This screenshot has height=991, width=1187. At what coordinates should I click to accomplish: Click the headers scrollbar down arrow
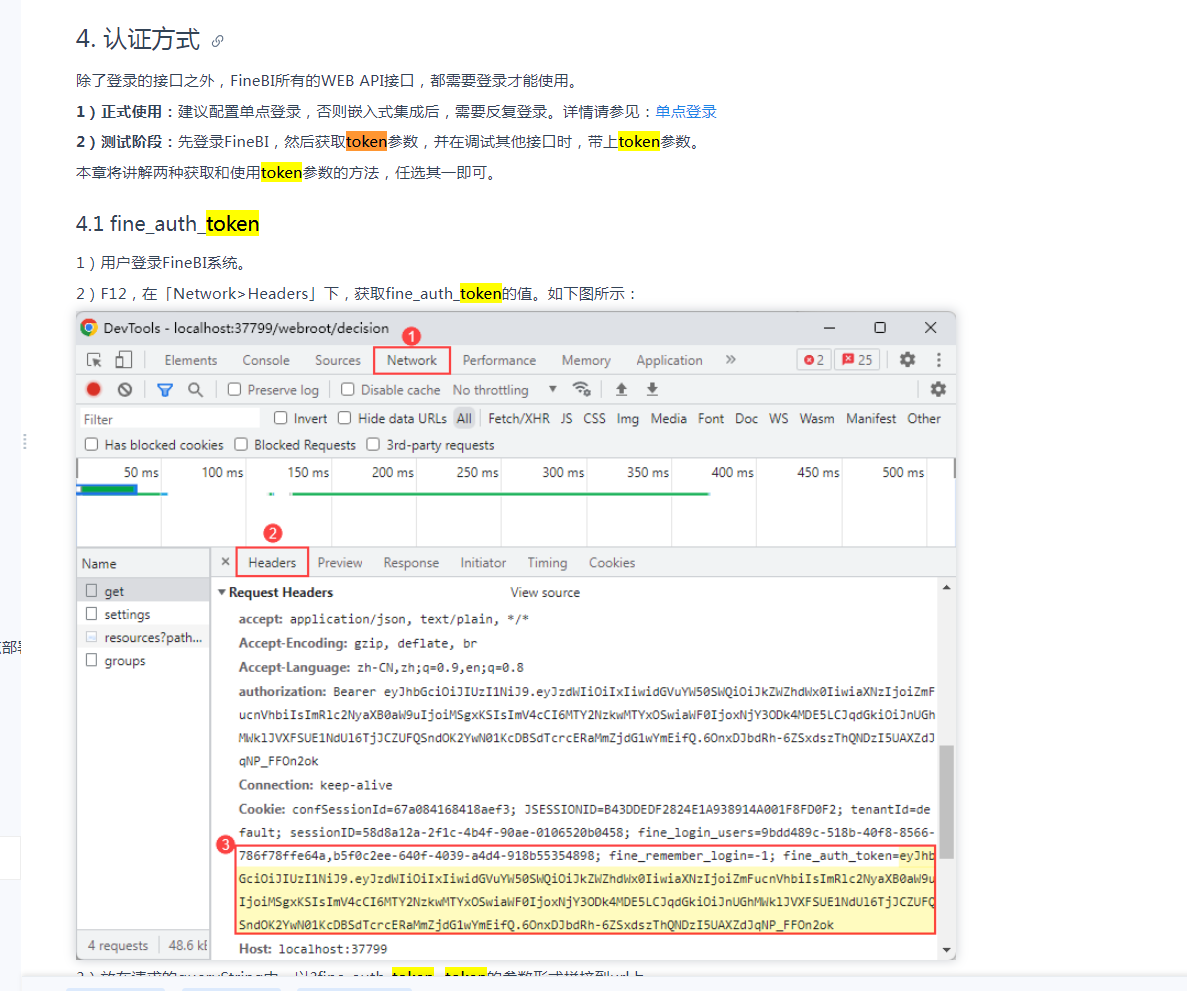[946, 949]
